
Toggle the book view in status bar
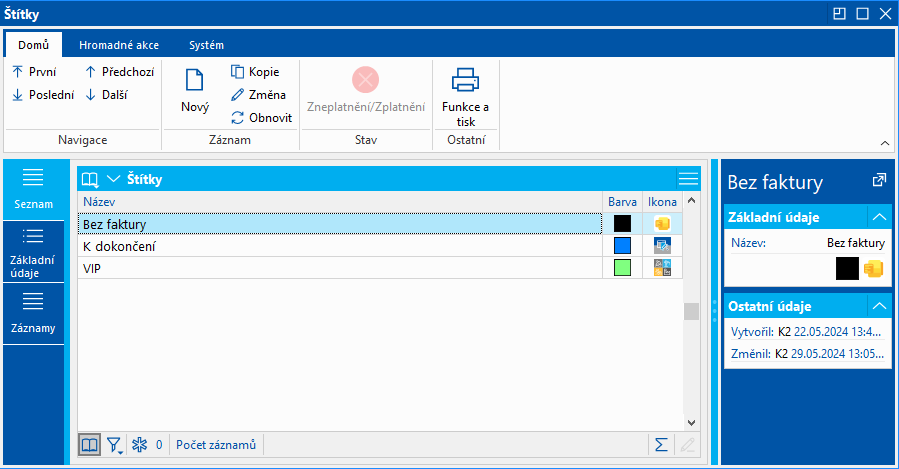tap(89, 445)
